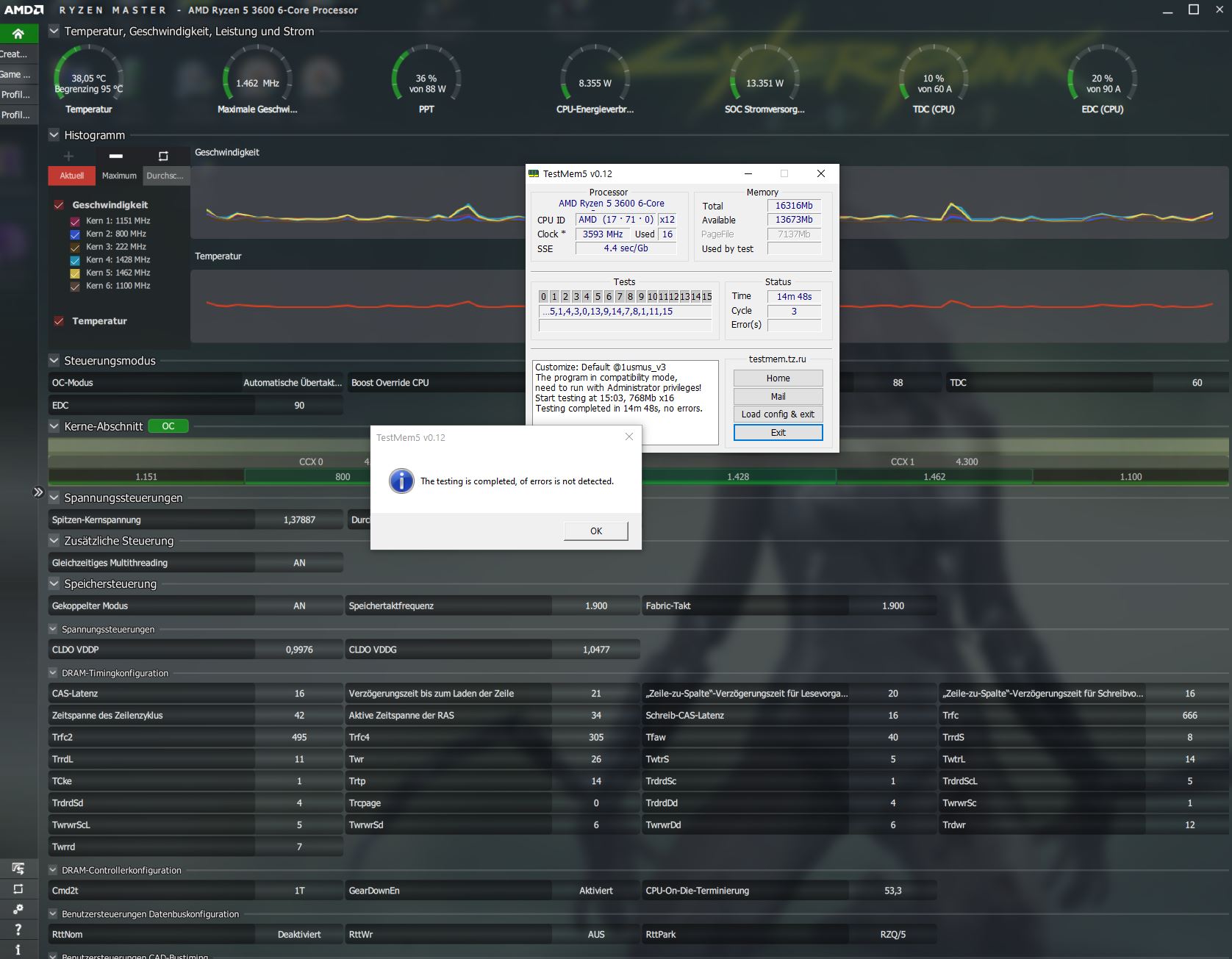Click the Kern 2 core bar showing 800
The height and width of the screenshot is (959, 1232).
[x=343, y=477]
